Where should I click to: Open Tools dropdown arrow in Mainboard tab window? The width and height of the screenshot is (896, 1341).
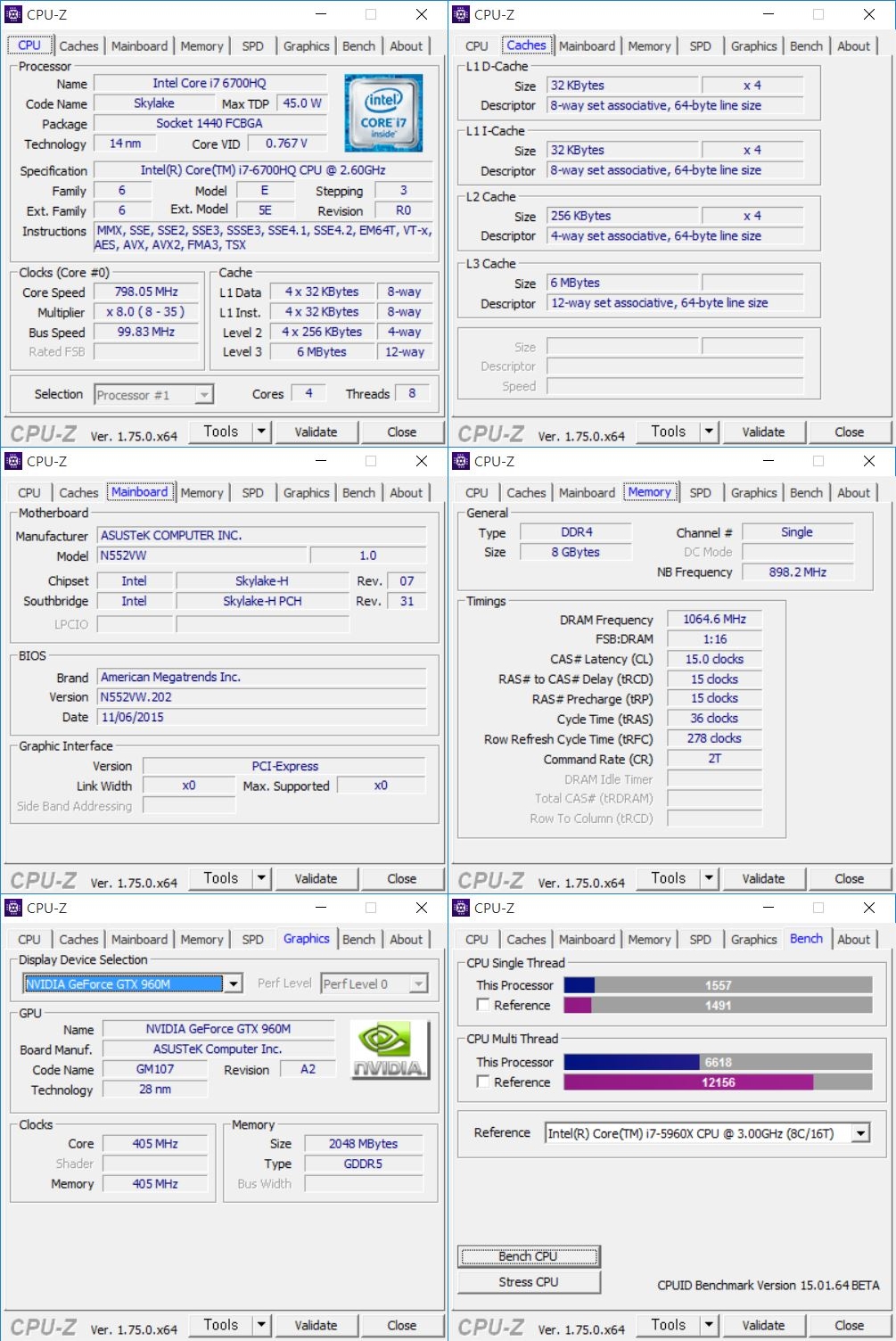point(261,878)
